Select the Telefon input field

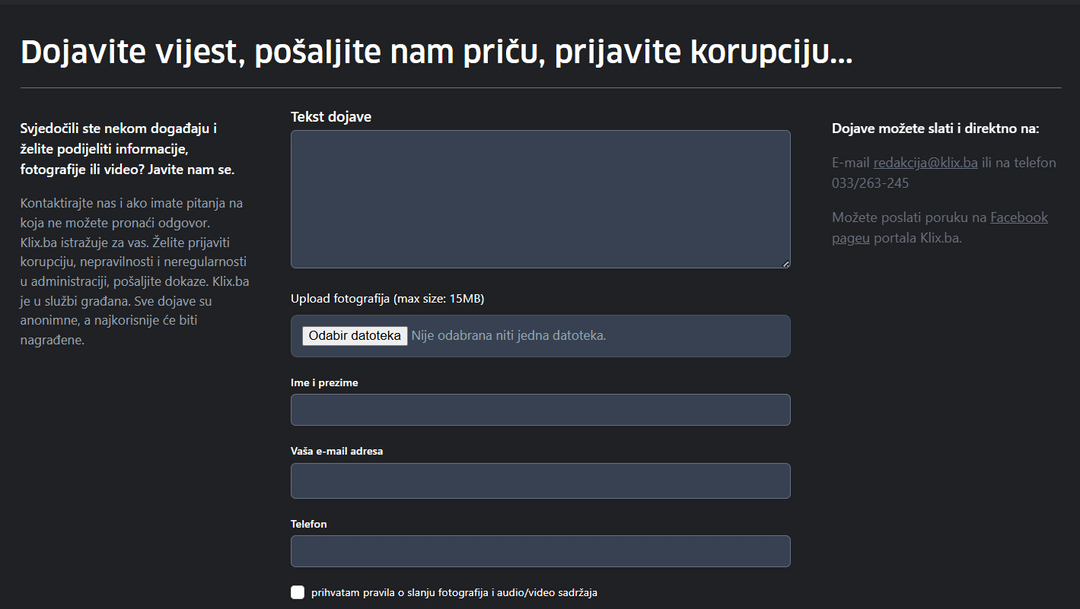[x=540, y=551]
